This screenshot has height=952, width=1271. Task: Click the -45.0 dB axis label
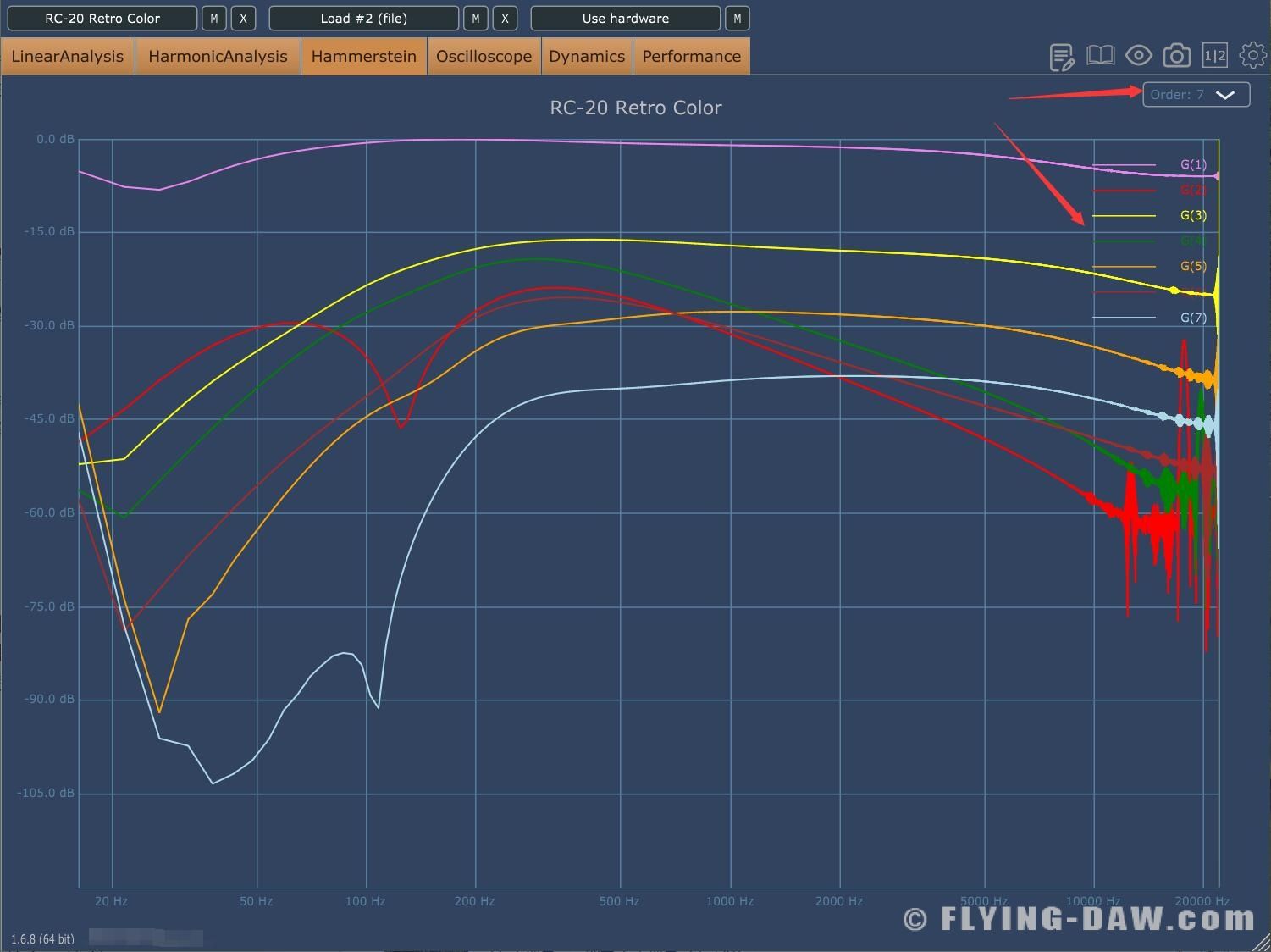pyautogui.click(x=48, y=418)
